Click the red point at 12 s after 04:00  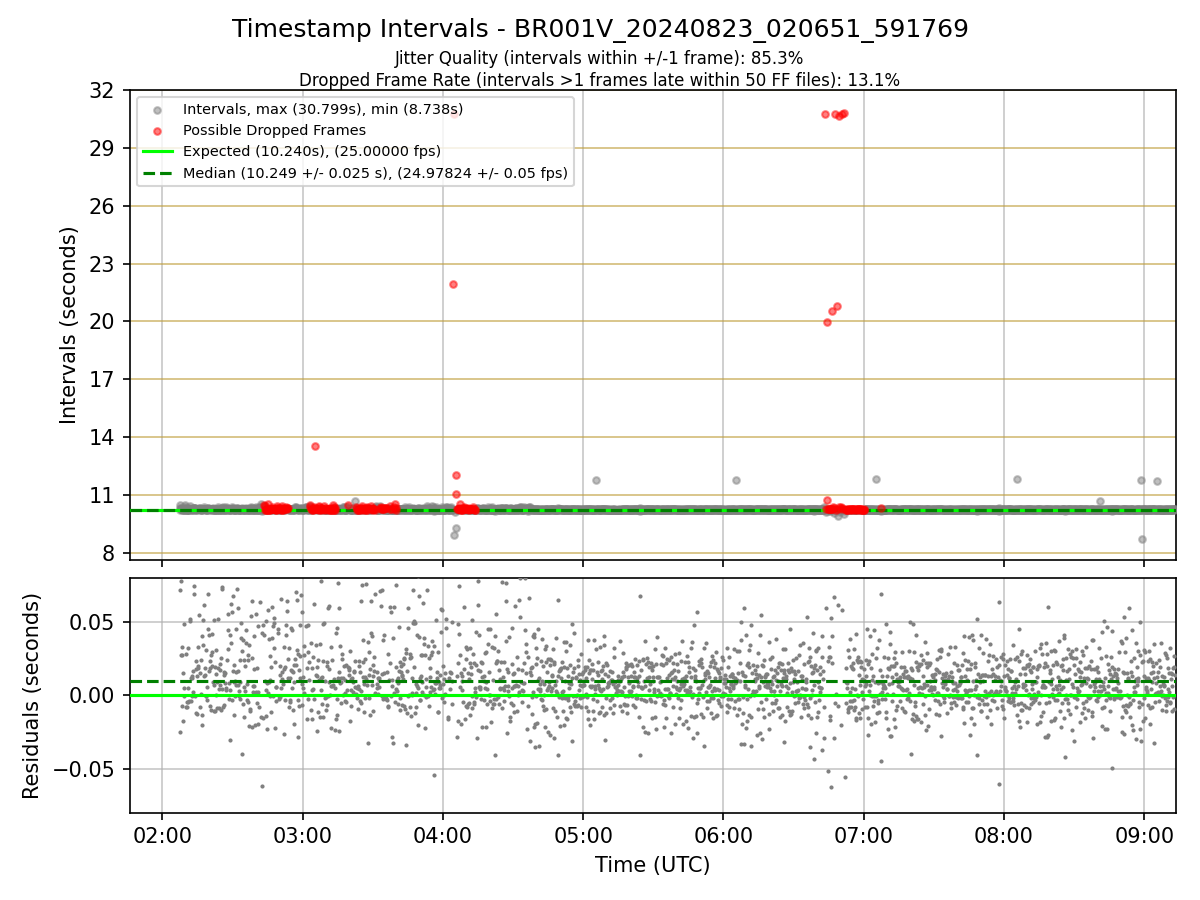456,475
